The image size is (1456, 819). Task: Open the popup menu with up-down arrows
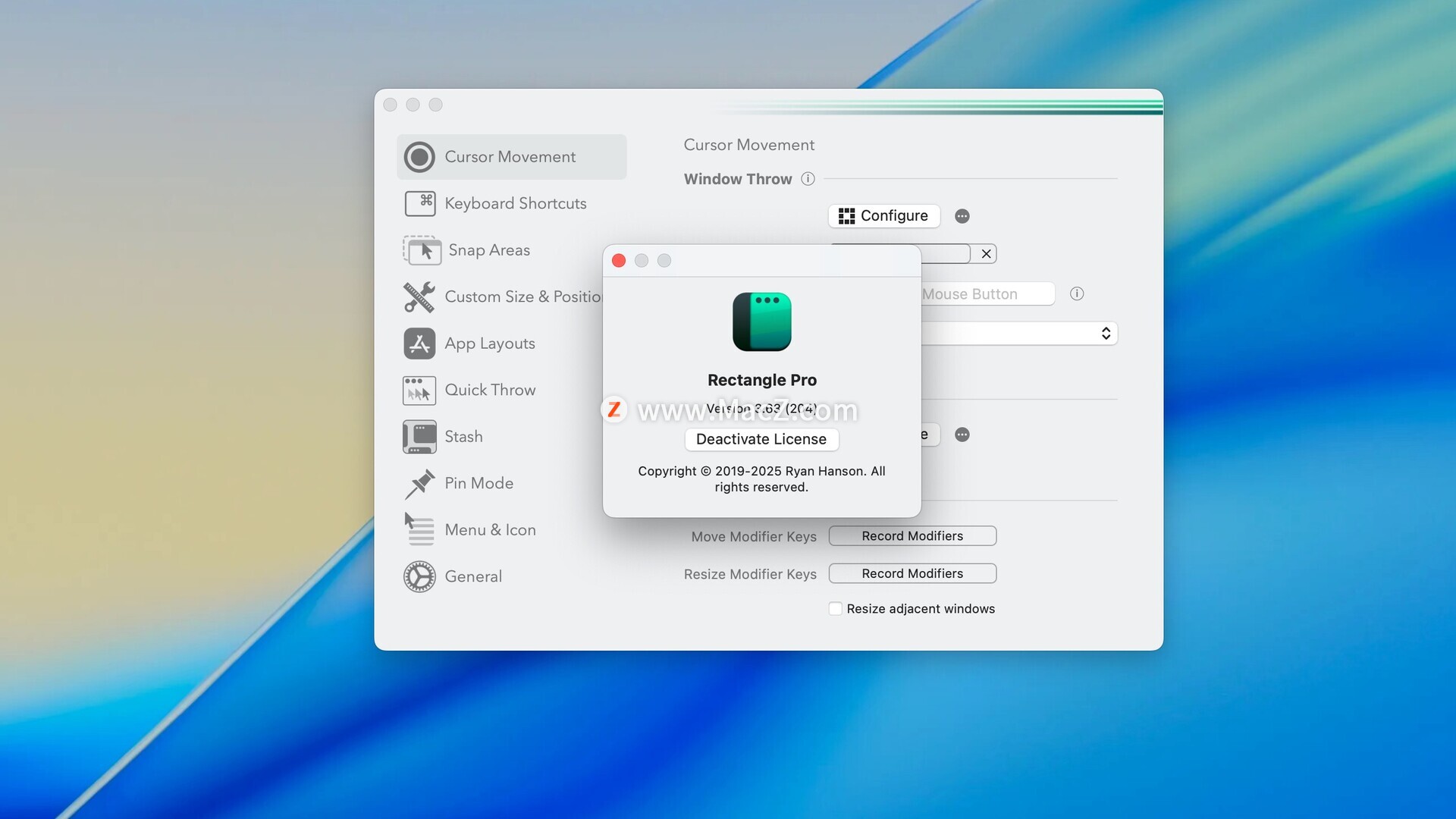1105,334
